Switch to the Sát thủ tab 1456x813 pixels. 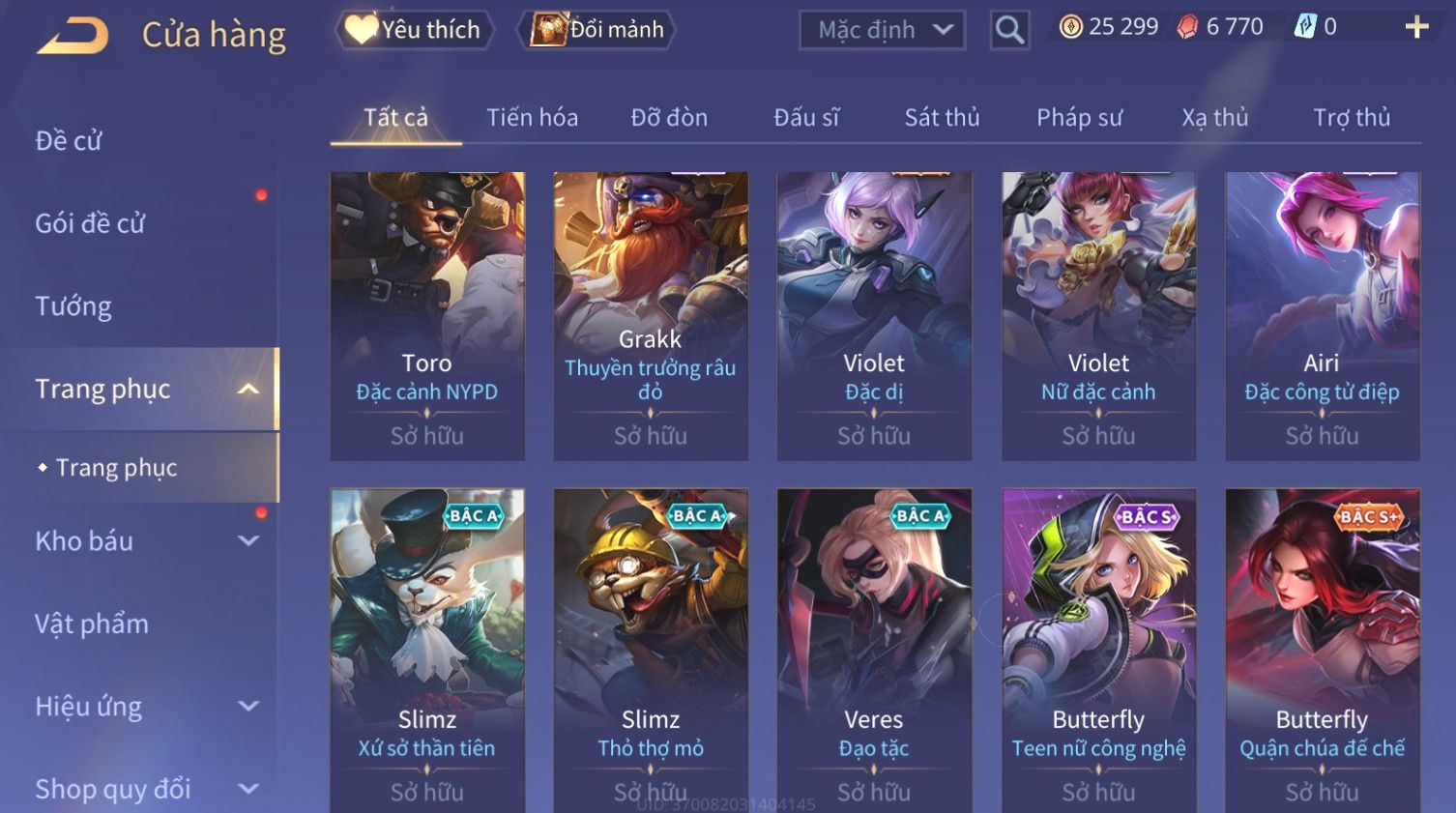pos(942,118)
